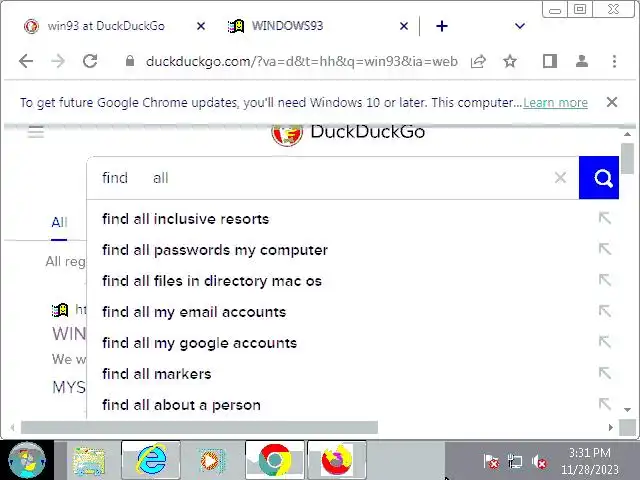Click the vertical scrollbar up arrow
Screen dimensions: 640x480
pyautogui.click(x=627, y=134)
